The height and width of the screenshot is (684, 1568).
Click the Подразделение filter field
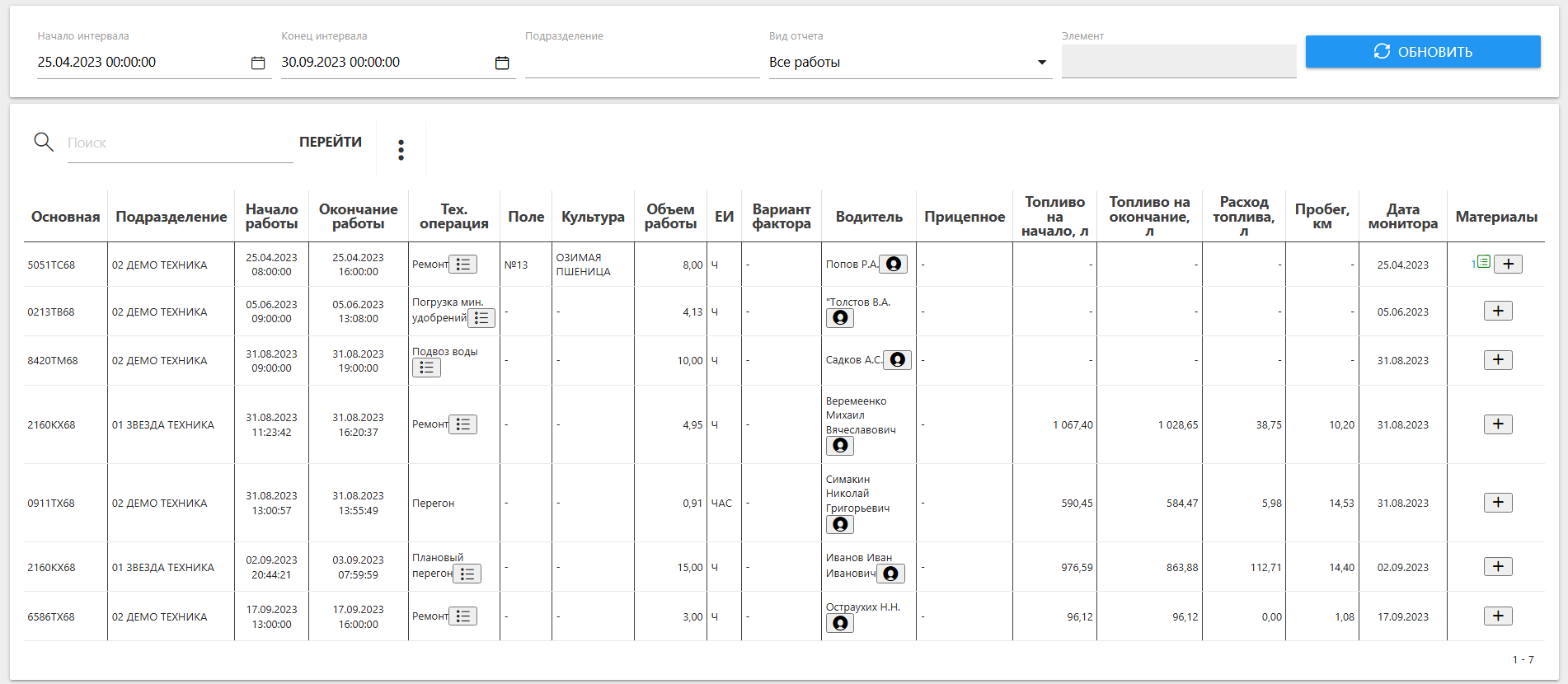click(x=641, y=63)
